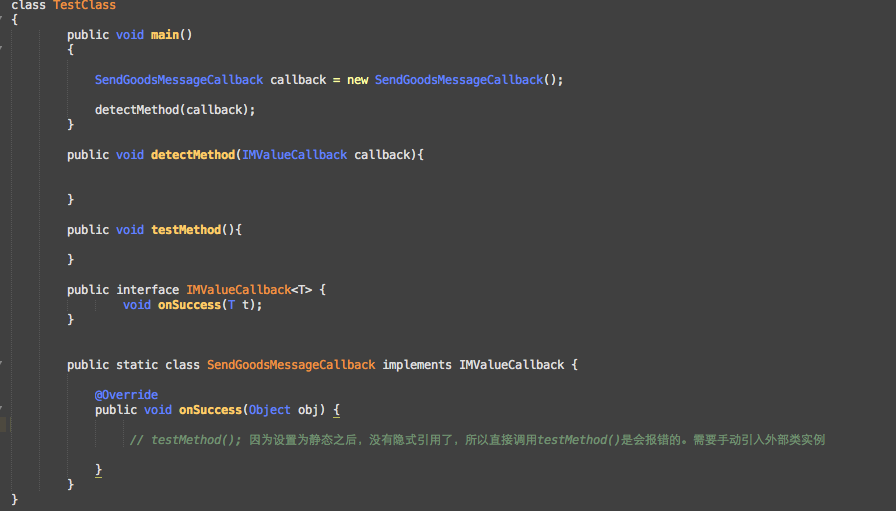896x511 pixels.
Task: Click onSuccess name in the overriding method
Action: click(x=210, y=410)
